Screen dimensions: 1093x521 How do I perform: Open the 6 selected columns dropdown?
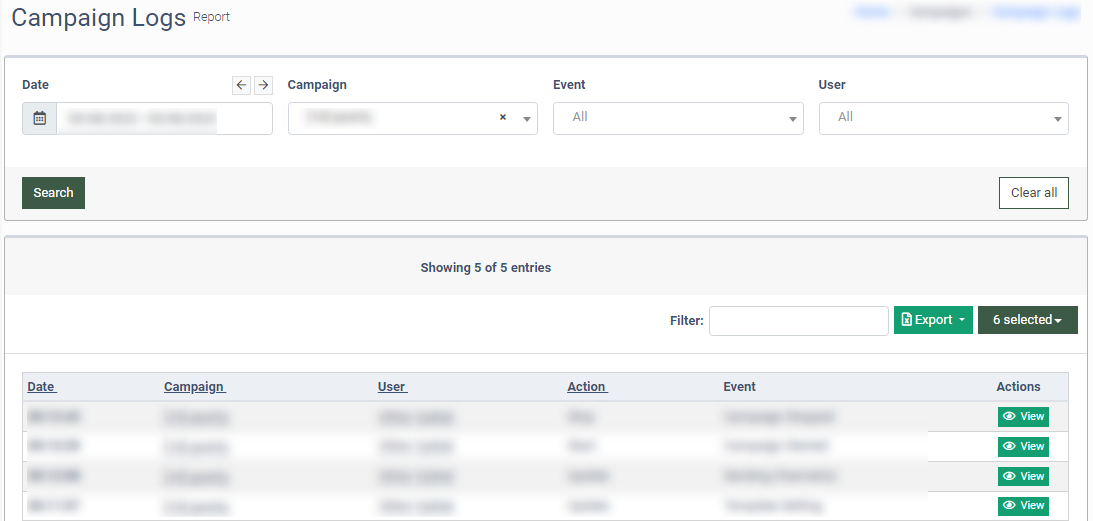[x=1027, y=320]
